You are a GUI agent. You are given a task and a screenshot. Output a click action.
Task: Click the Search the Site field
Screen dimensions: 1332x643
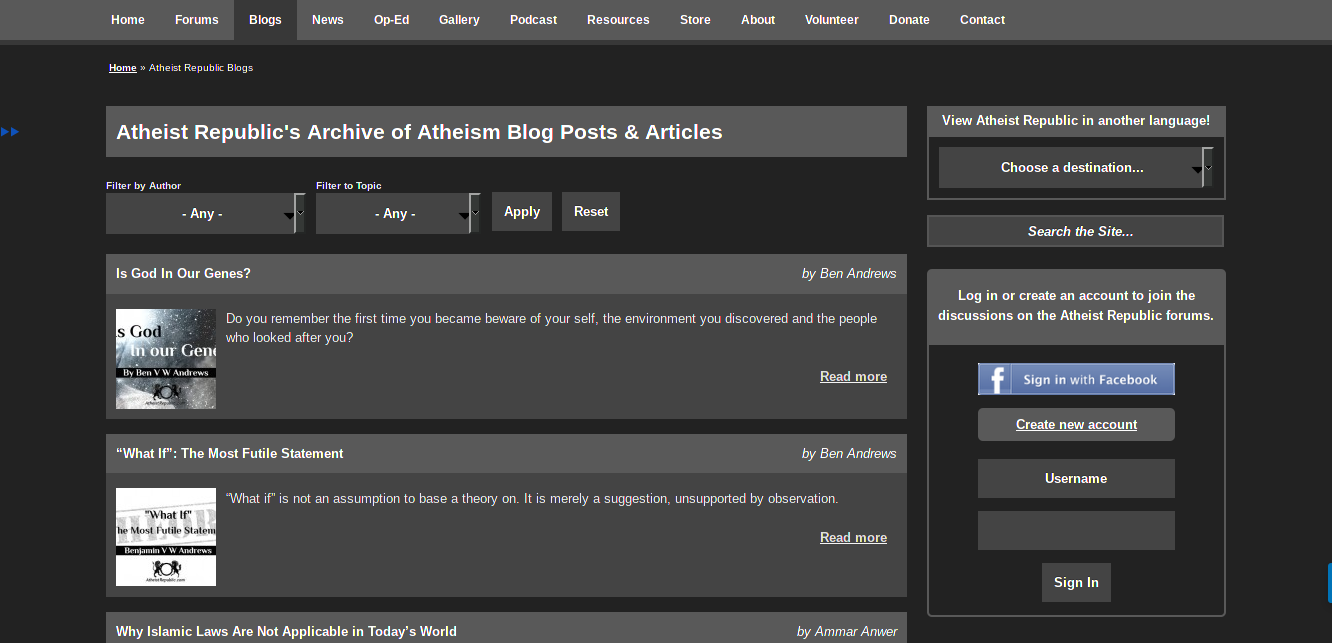click(1075, 231)
